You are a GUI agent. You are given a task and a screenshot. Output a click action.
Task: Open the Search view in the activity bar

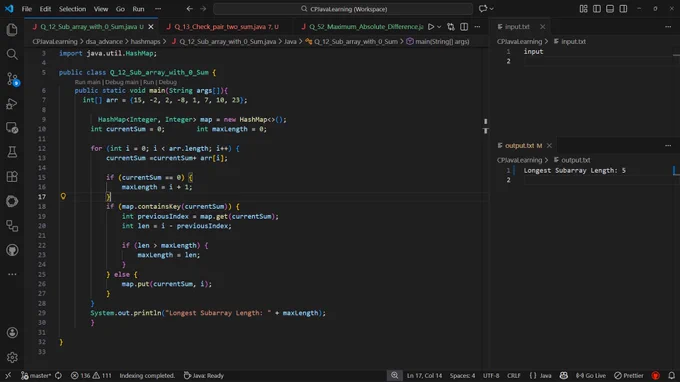click(12, 54)
